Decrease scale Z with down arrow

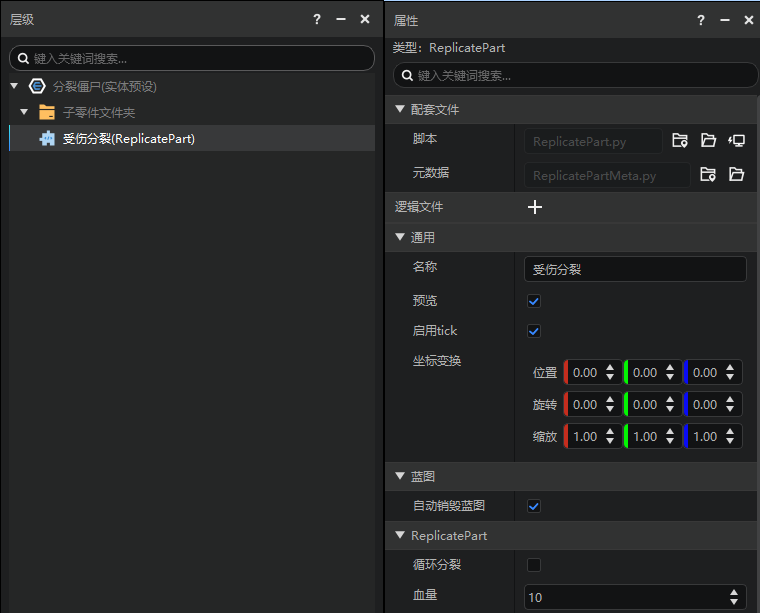[x=730, y=441]
